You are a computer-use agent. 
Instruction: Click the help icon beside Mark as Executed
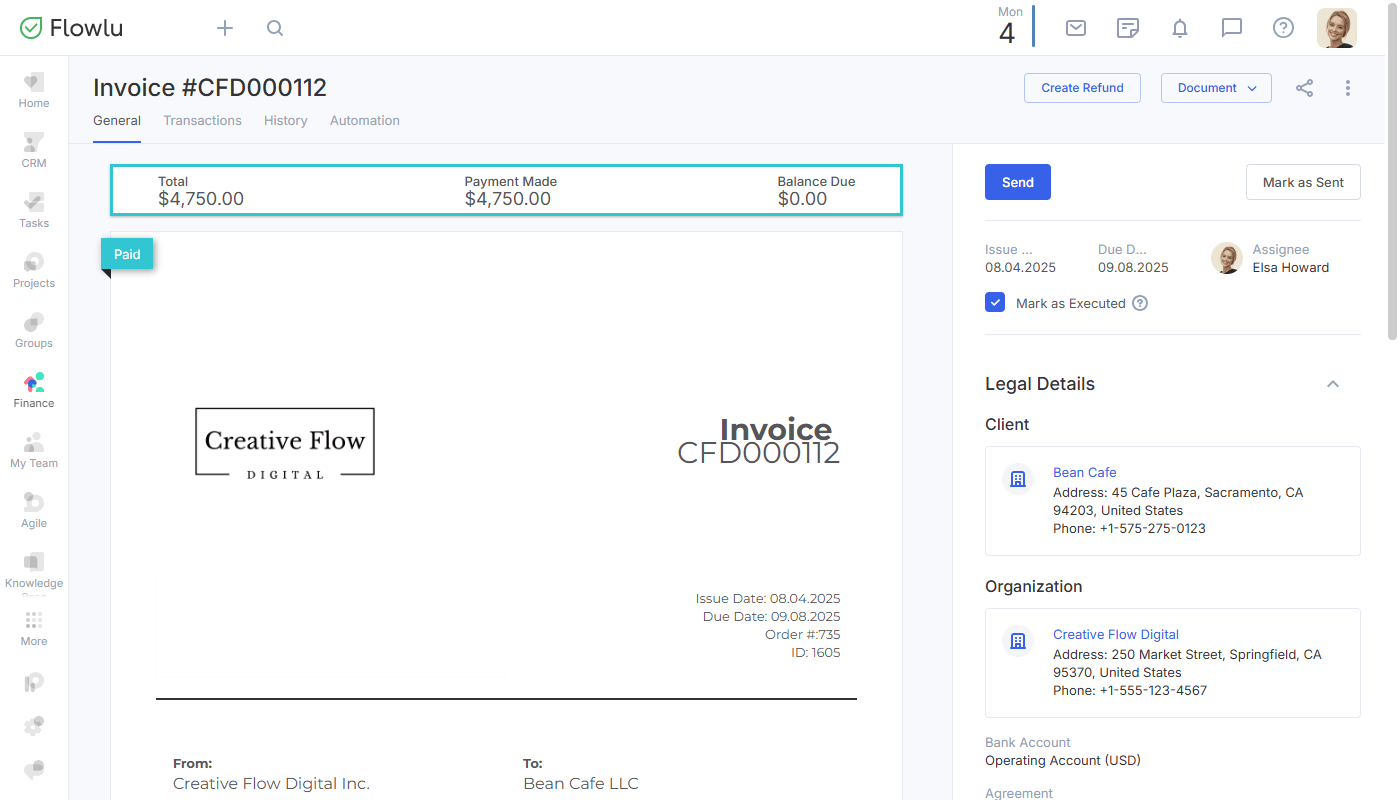click(x=1140, y=303)
